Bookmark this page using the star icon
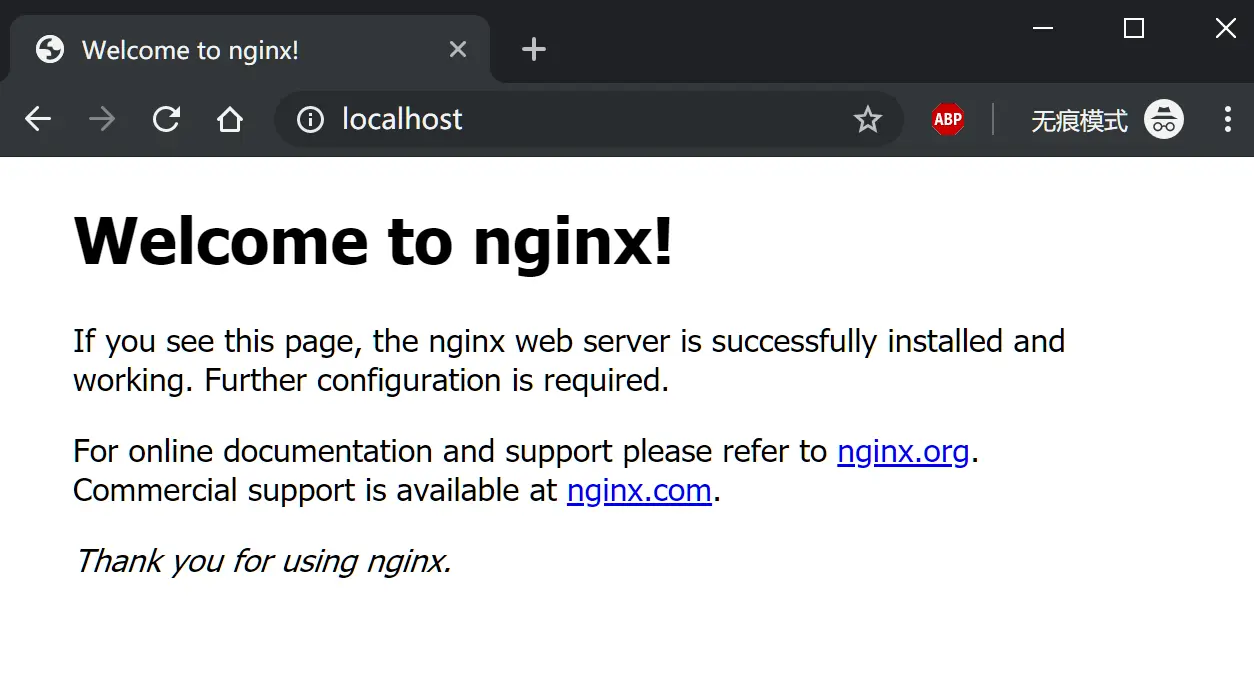1254x681 pixels. pos(868,119)
